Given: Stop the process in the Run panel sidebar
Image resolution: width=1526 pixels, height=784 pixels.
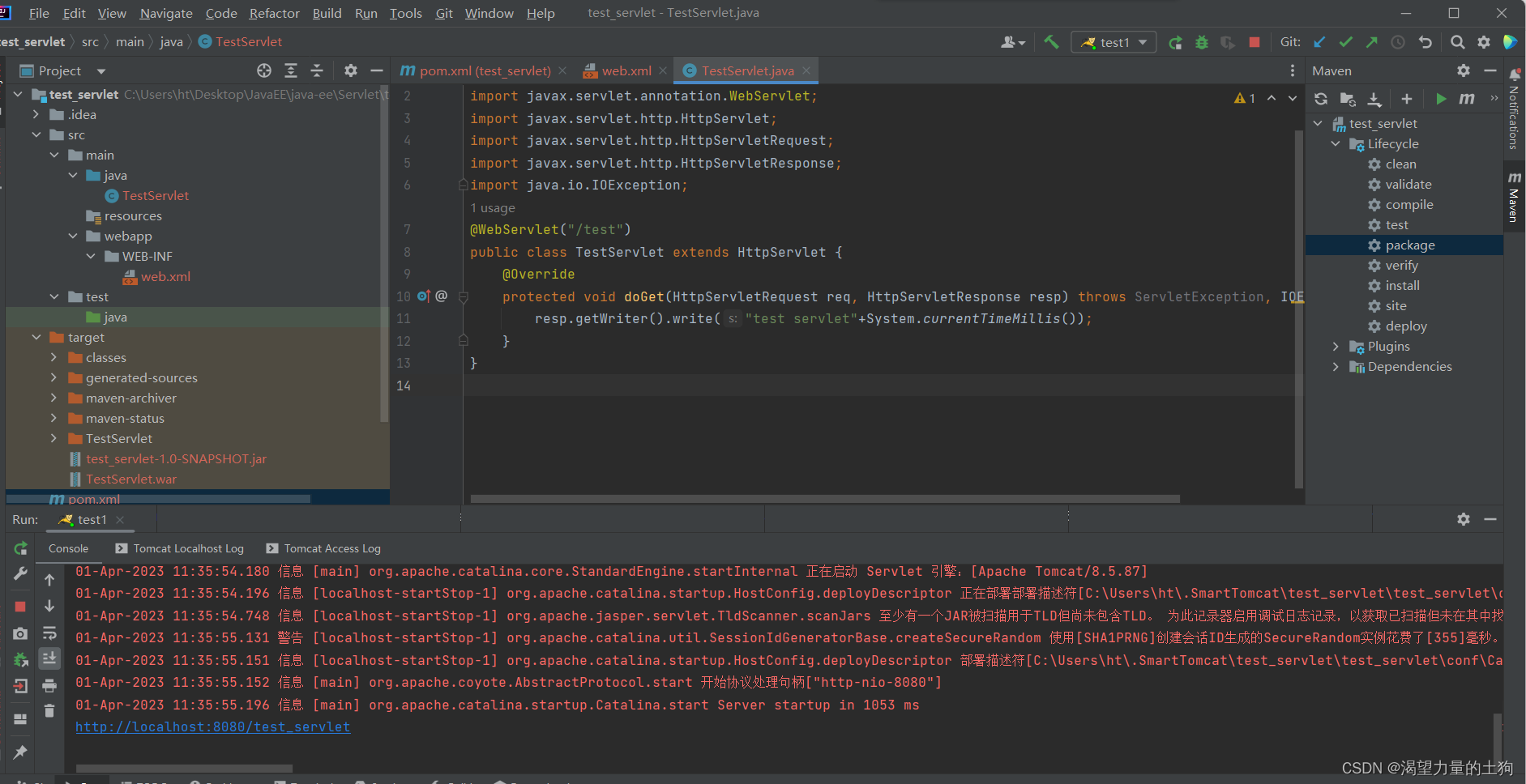Looking at the screenshot, I should coord(21,607).
